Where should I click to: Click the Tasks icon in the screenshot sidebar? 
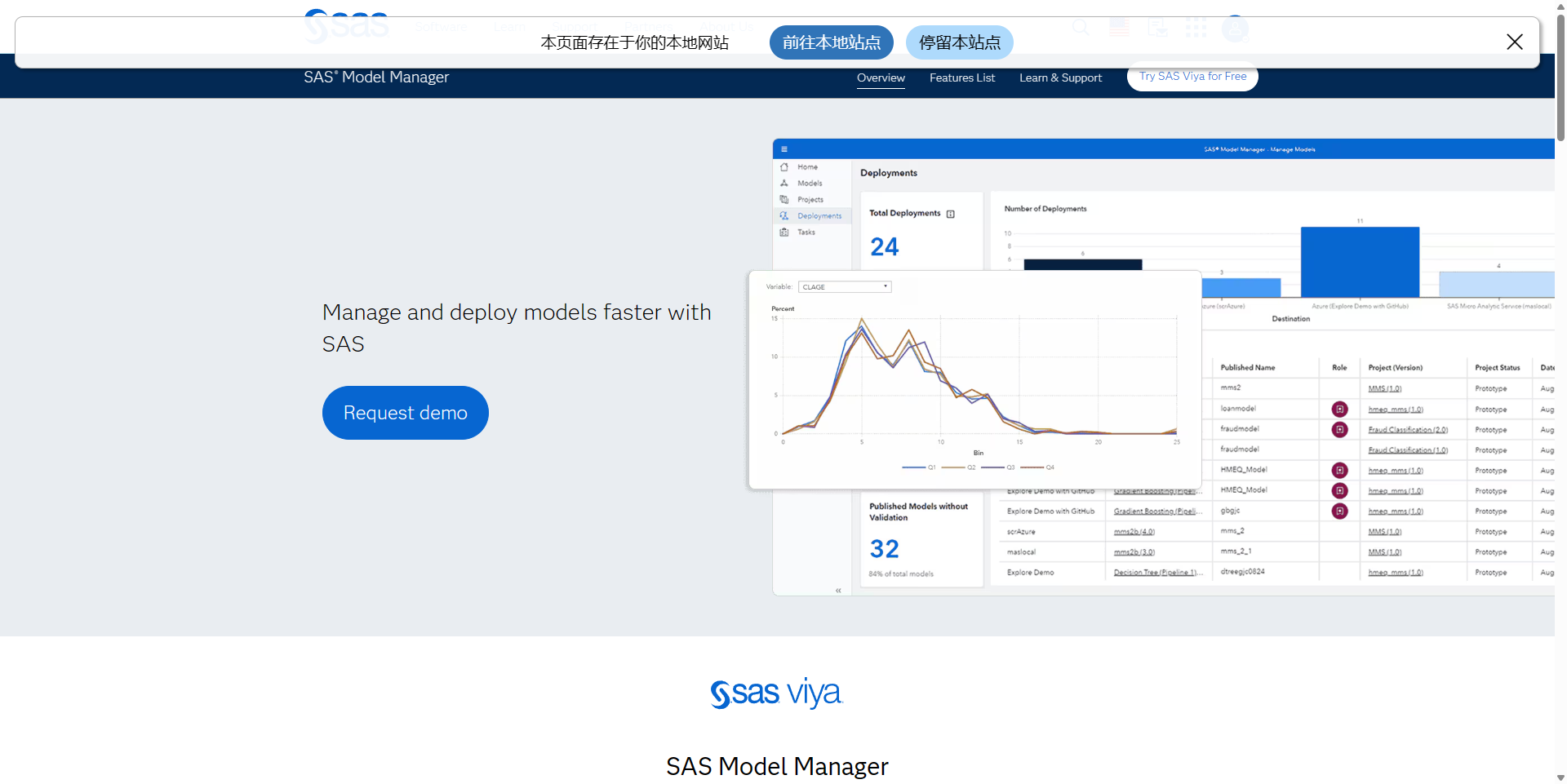pyautogui.click(x=783, y=232)
